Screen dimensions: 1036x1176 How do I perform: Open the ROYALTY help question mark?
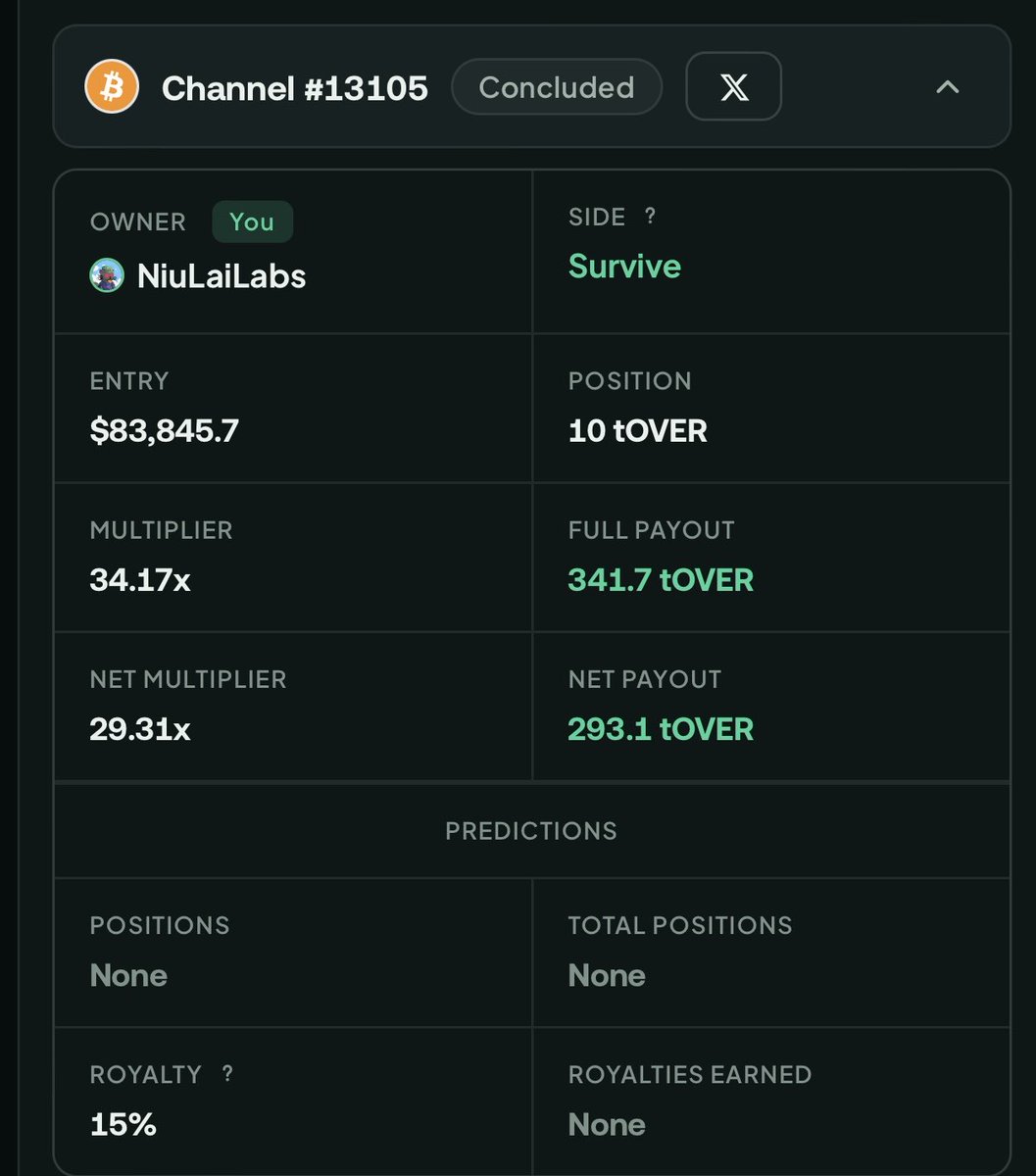[x=227, y=1074]
